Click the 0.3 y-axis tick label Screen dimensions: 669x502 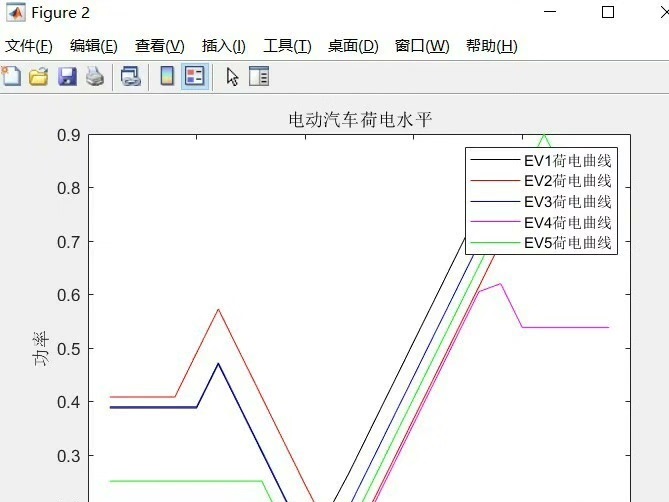[69, 456]
